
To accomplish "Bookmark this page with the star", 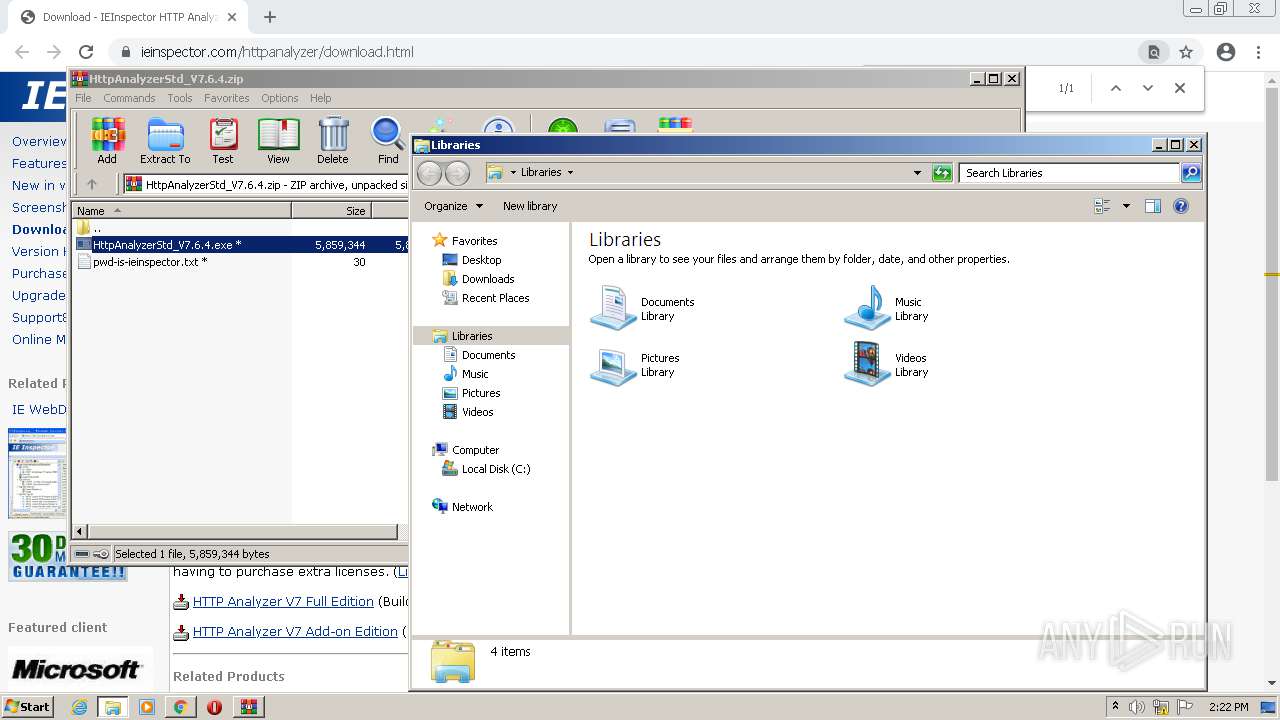I will [1186, 52].
